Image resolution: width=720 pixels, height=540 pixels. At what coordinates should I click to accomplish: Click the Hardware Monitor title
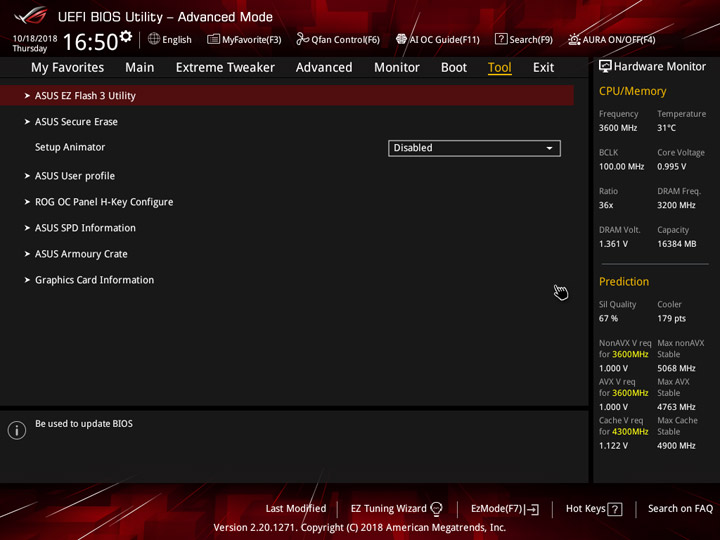point(660,67)
